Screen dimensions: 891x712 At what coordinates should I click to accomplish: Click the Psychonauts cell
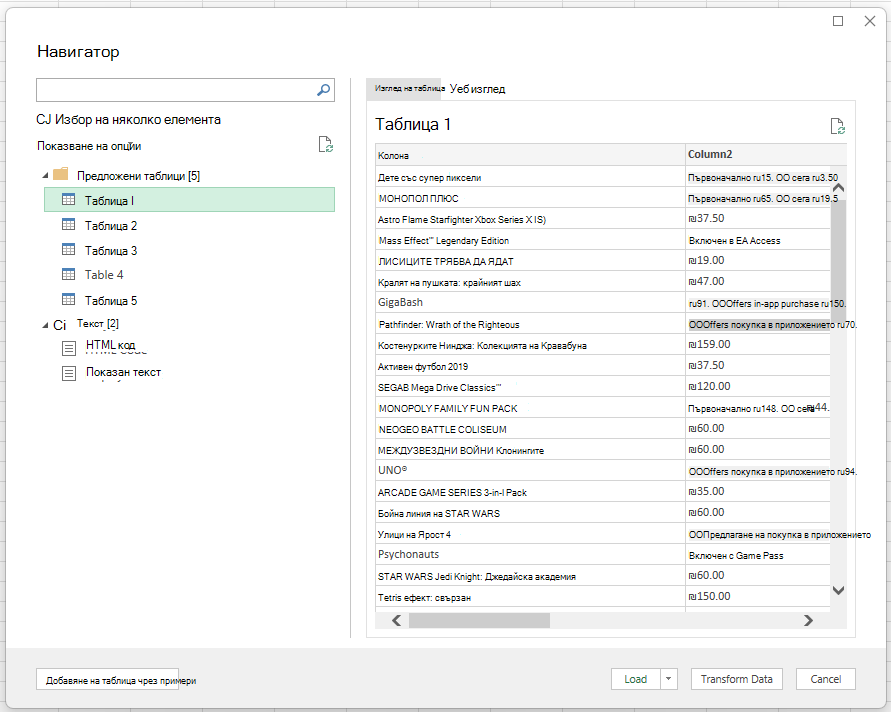530,555
